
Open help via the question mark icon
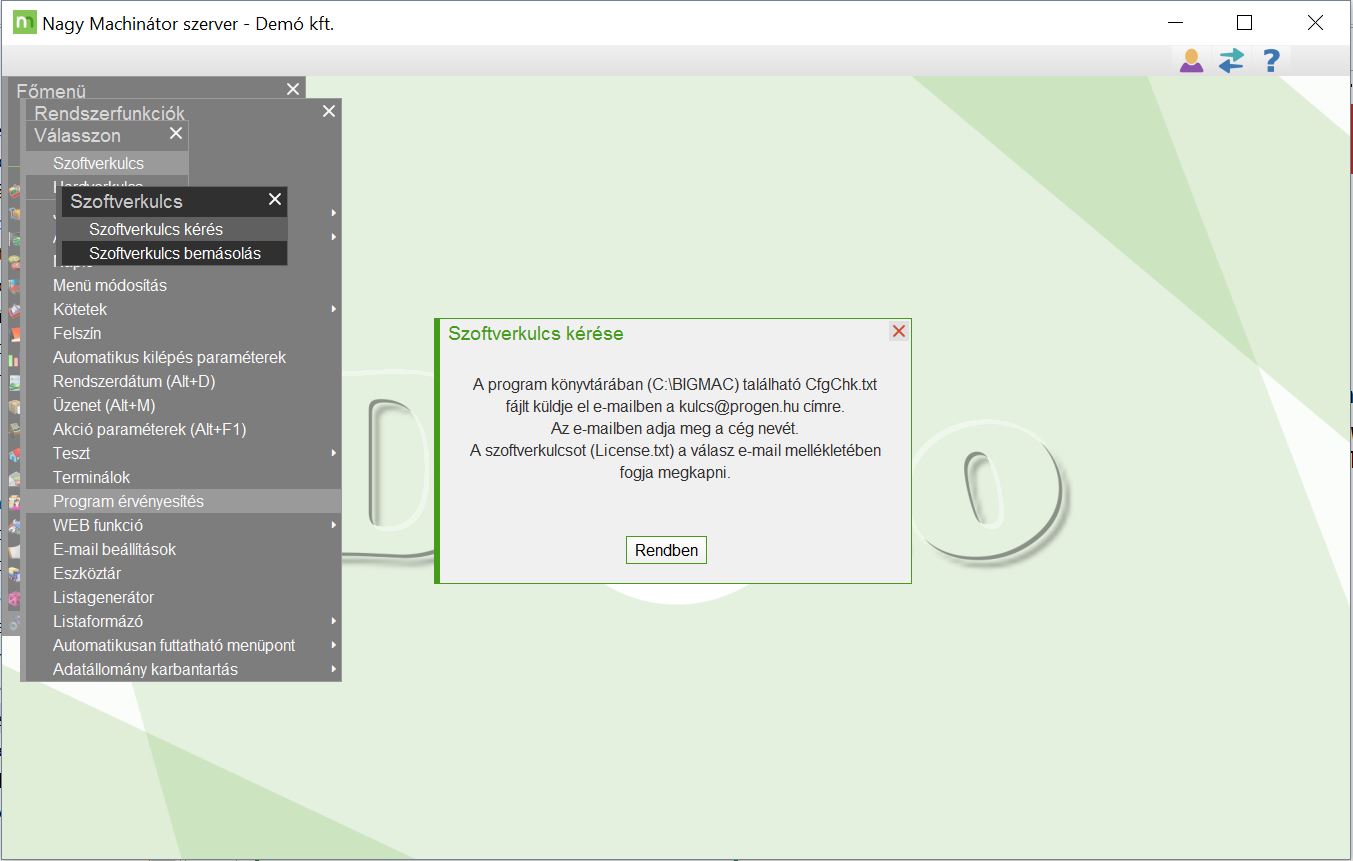(x=1271, y=61)
